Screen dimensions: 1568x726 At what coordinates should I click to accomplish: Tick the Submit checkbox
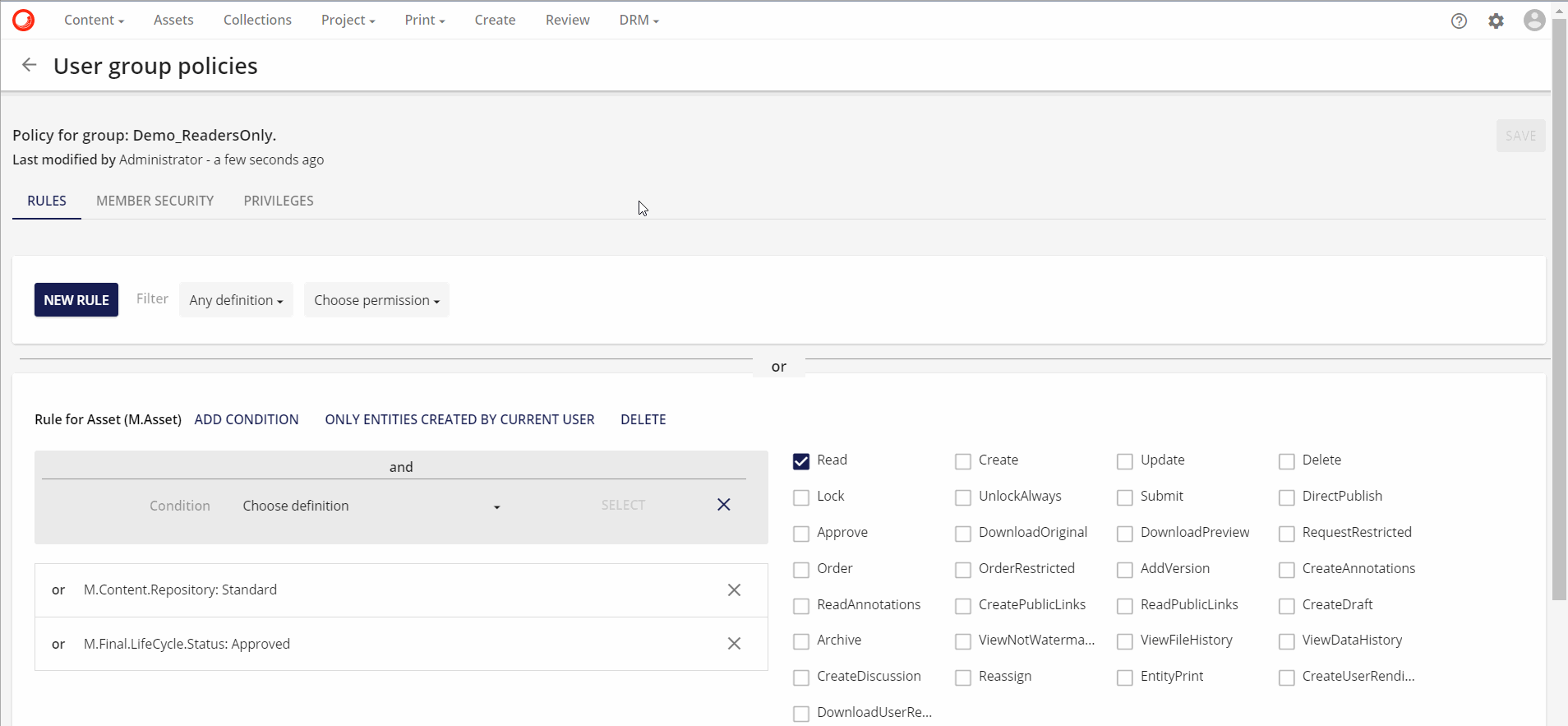point(1125,497)
